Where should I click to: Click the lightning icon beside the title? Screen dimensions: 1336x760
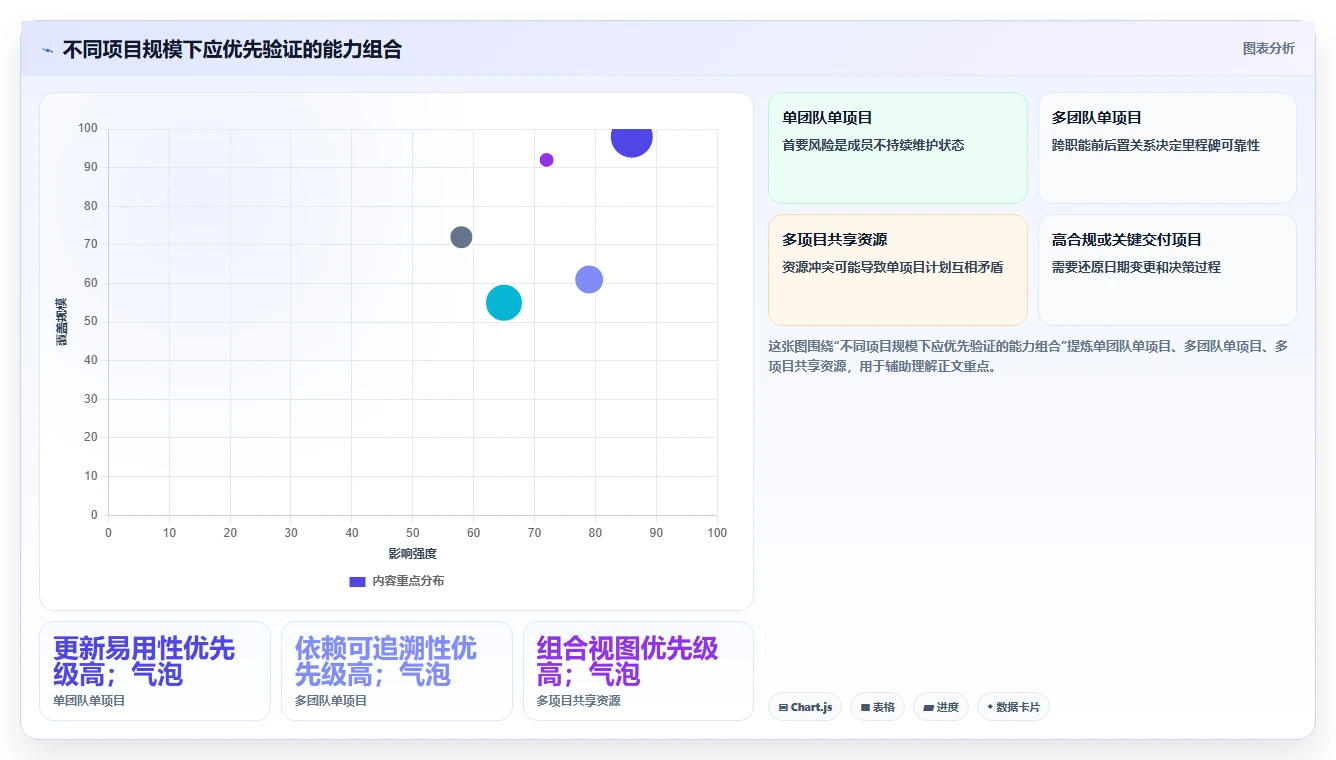47,50
